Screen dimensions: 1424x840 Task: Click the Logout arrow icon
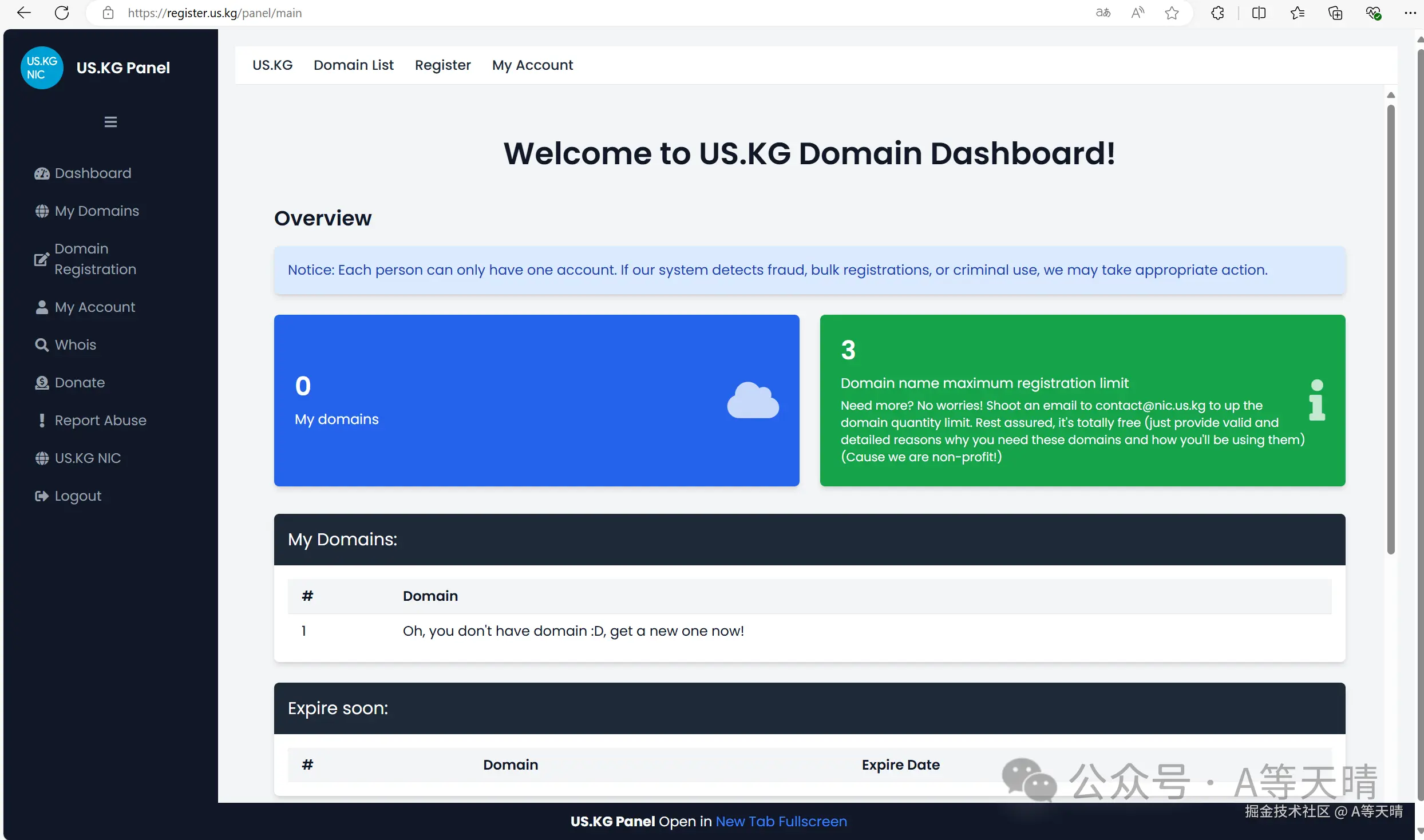pos(42,496)
